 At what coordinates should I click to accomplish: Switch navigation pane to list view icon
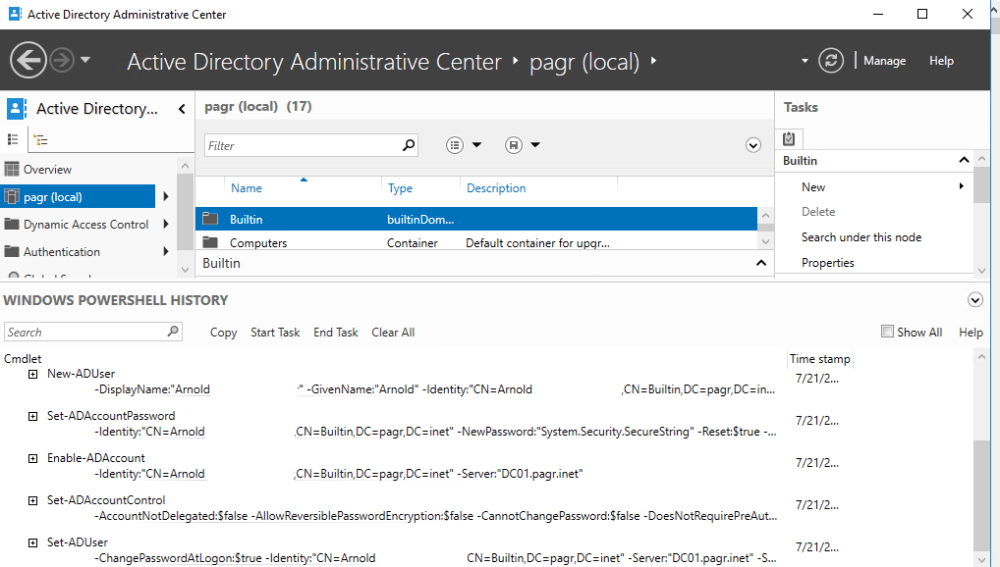coord(13,140)
